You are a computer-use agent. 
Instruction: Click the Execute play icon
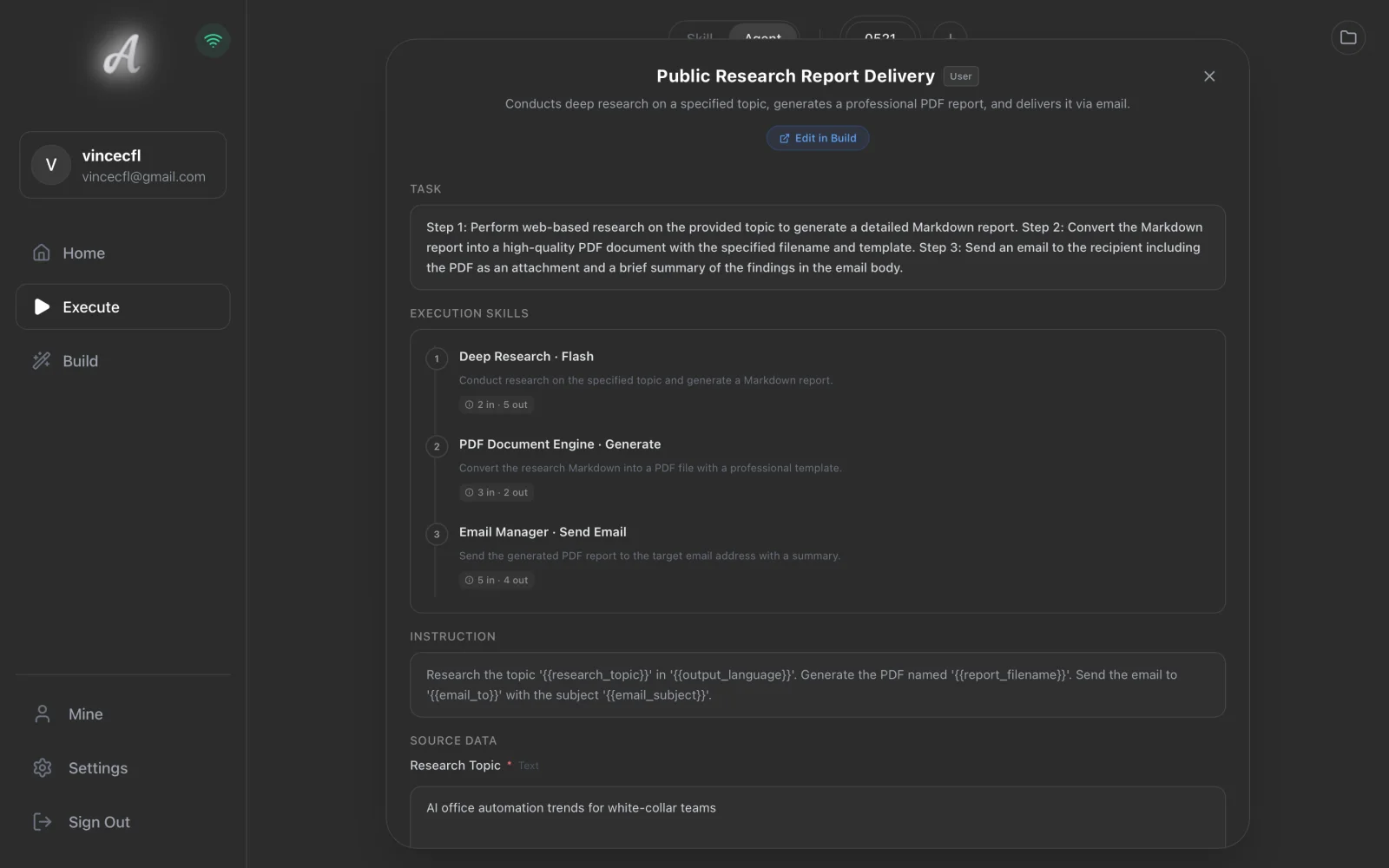pos(42,306)
